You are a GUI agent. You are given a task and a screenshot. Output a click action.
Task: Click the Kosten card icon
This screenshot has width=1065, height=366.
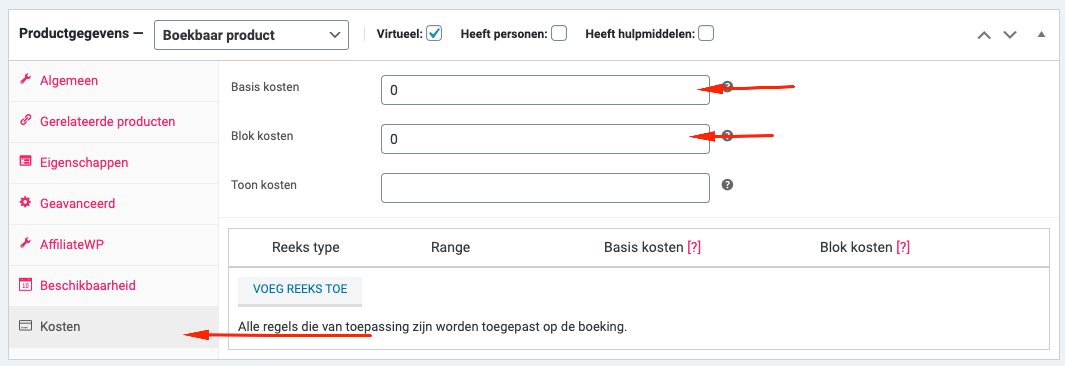25,326
